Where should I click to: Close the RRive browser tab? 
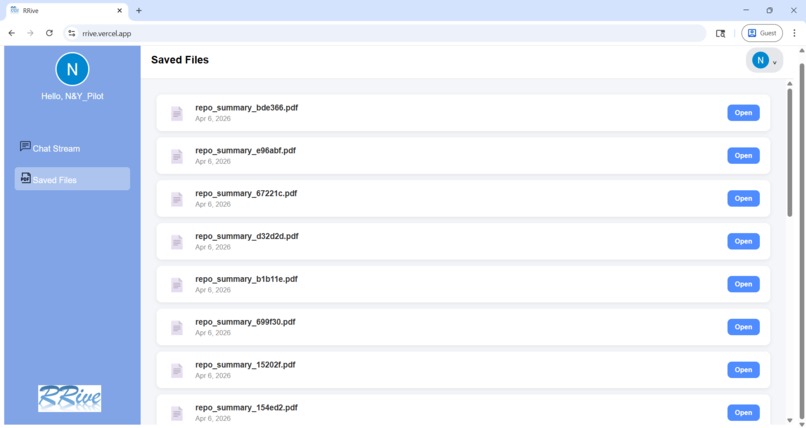[119, 10]
